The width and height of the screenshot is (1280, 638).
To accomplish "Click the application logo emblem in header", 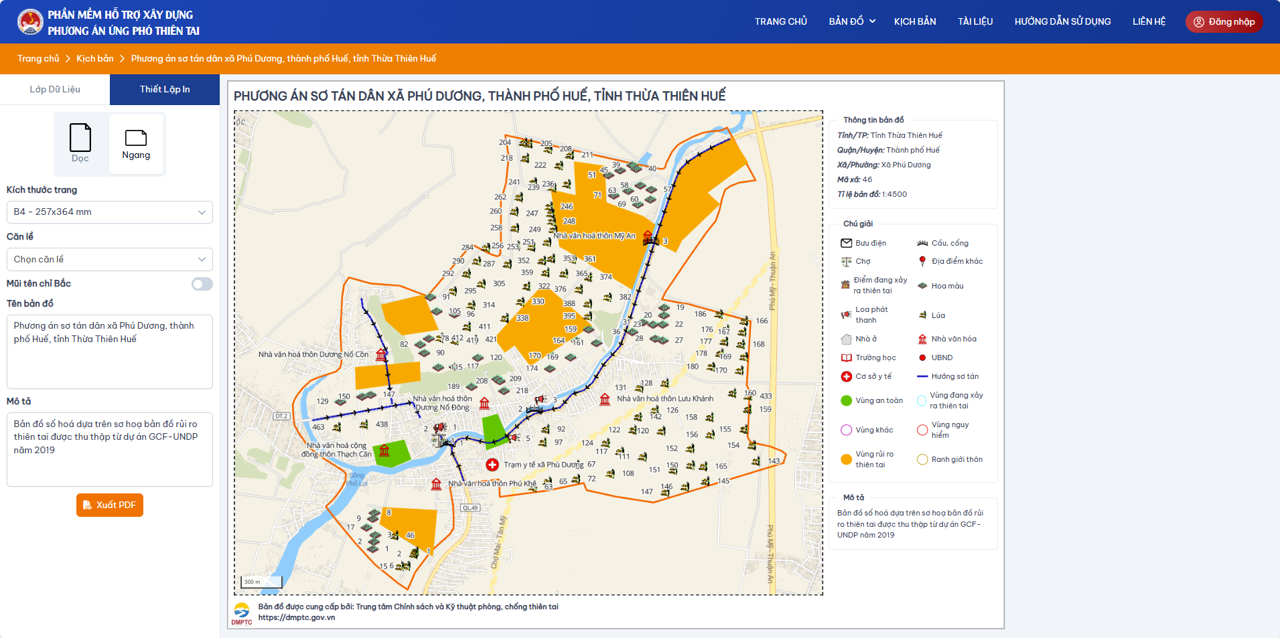I will [x=29, y=22].
